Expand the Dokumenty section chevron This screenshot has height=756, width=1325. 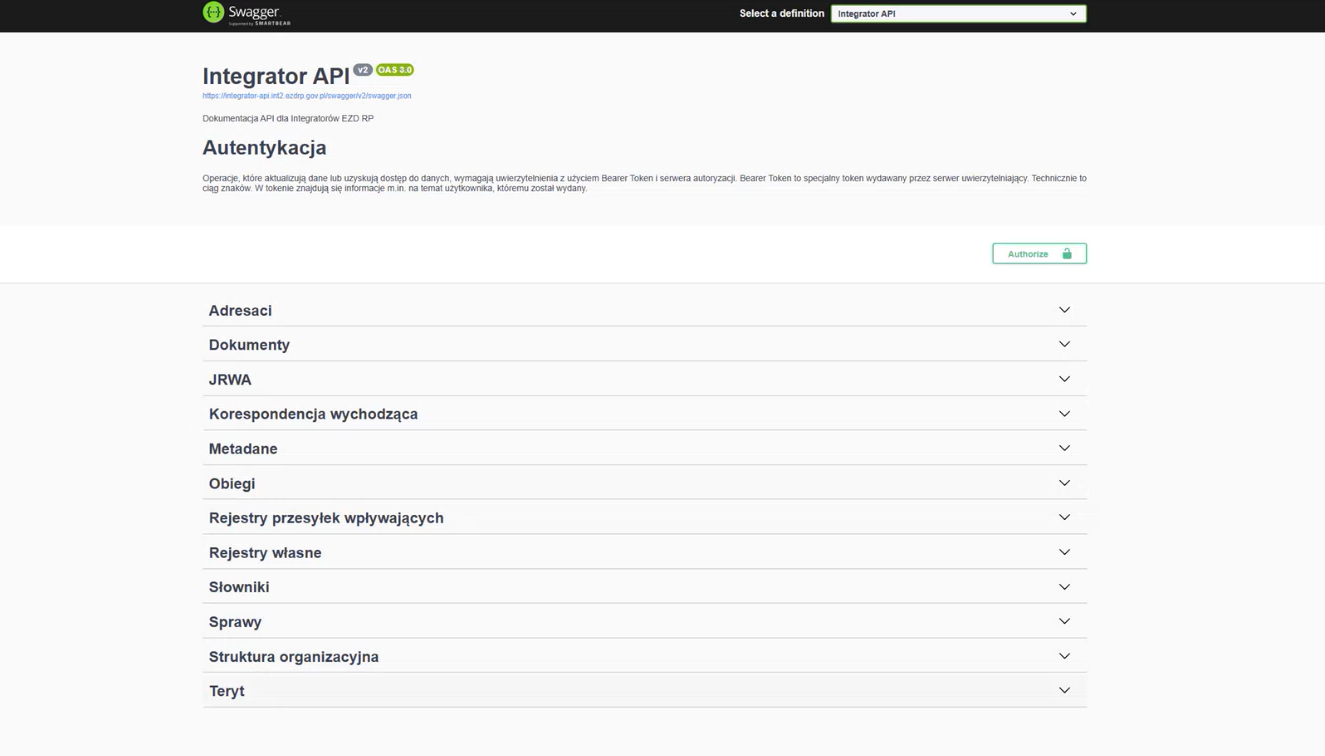point(1064,344)
